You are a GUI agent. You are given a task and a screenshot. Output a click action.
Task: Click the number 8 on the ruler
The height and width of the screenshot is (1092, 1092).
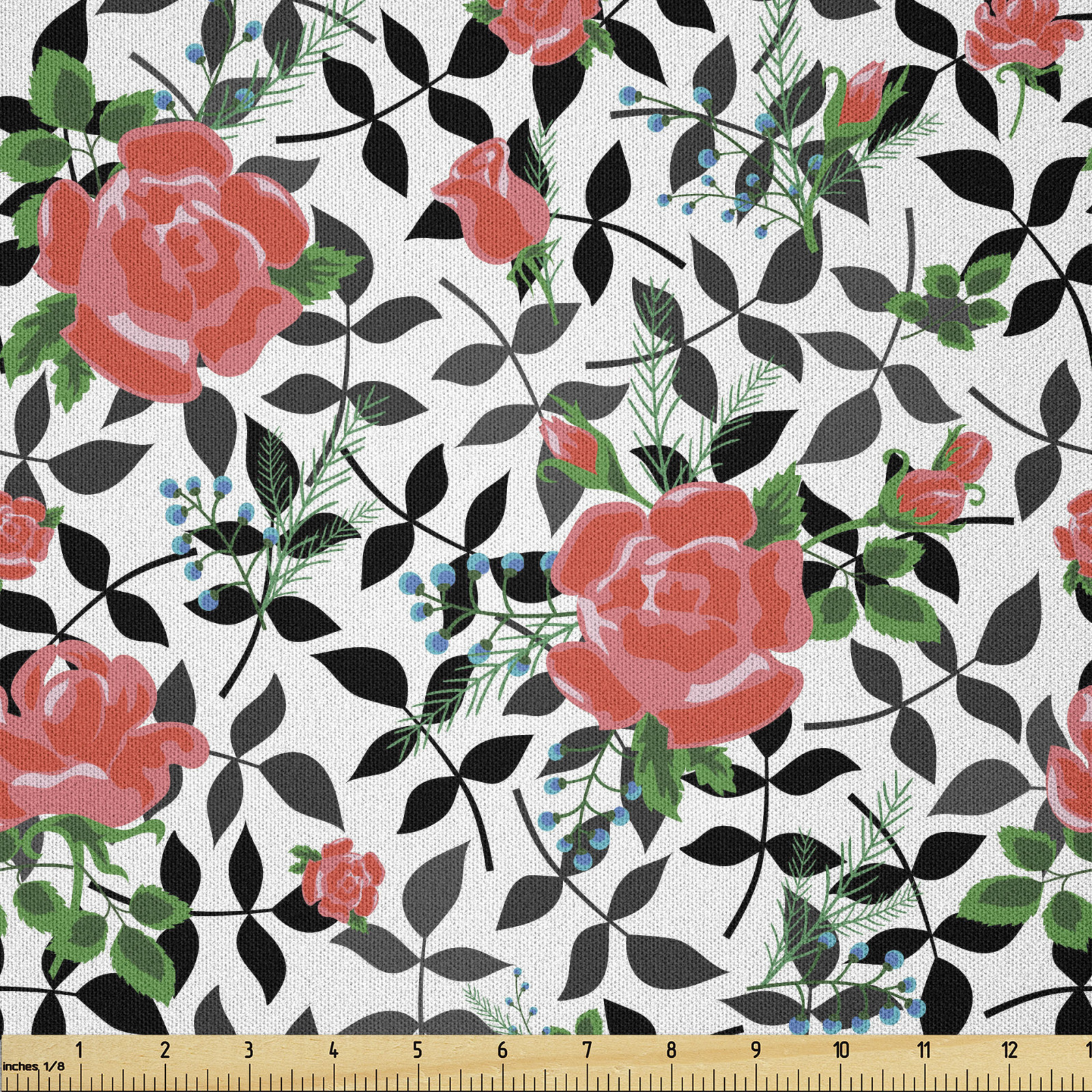(x=672, y=1050)
